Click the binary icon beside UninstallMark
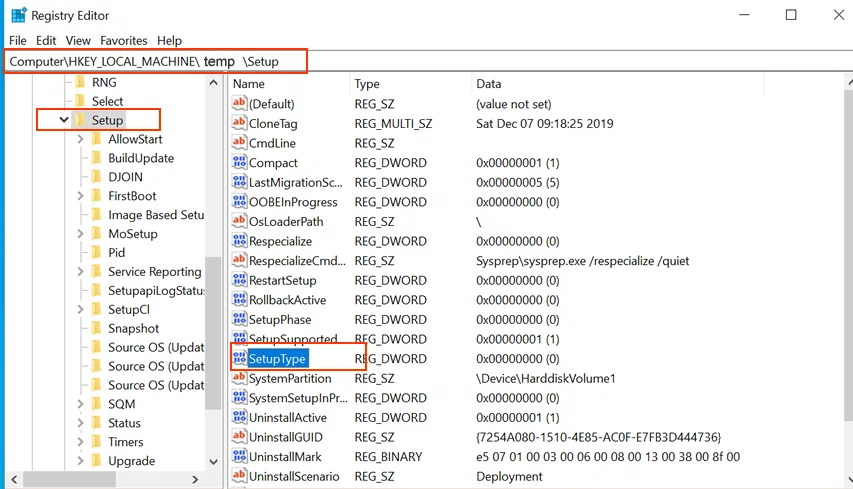Image resolution: width=853 pixels, height=489 pixels. point(239,456)
